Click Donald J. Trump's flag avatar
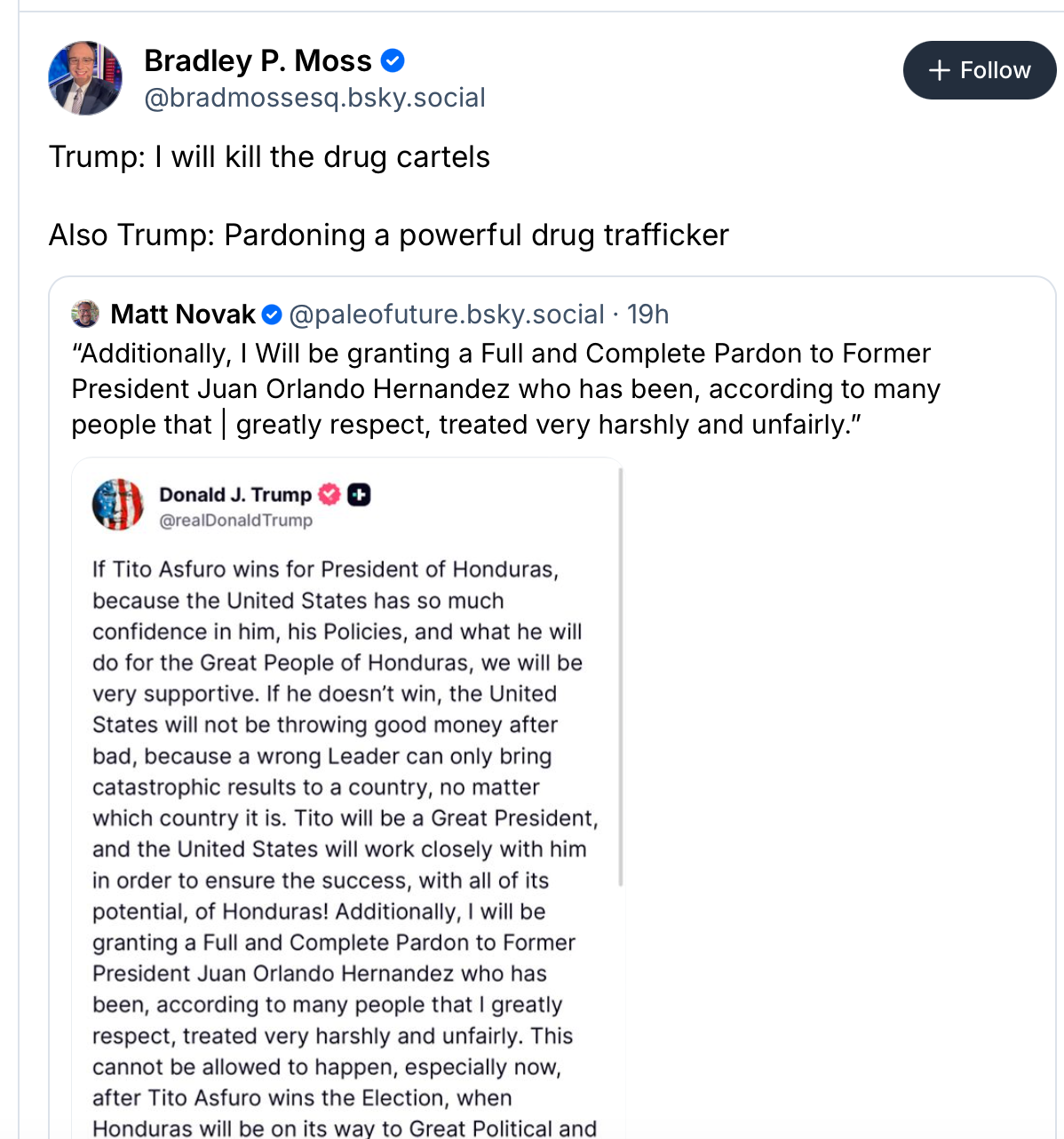The image size is (1064, 1139). coord(117,505)
